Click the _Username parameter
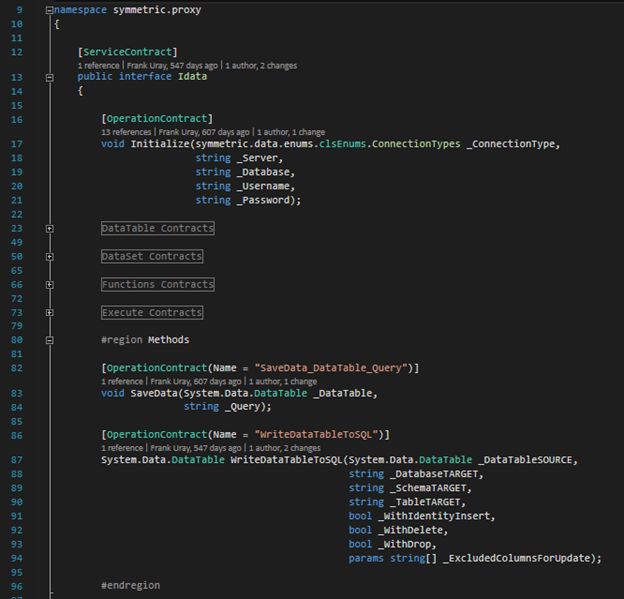This screenshot has height=599, width=624. (x=263, y=186)
